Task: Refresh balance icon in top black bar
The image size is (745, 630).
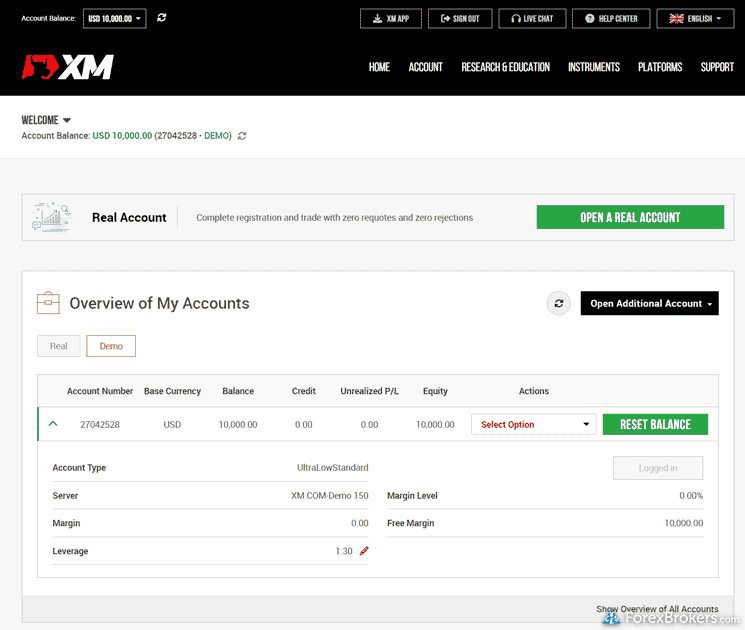Action: pos(162,18)
